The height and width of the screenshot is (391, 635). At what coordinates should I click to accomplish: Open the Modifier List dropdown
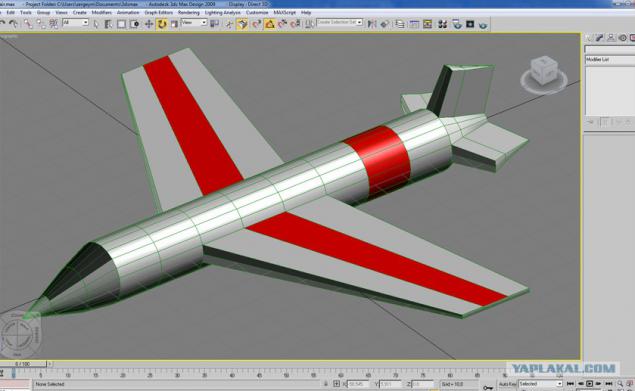pos(610,60)
